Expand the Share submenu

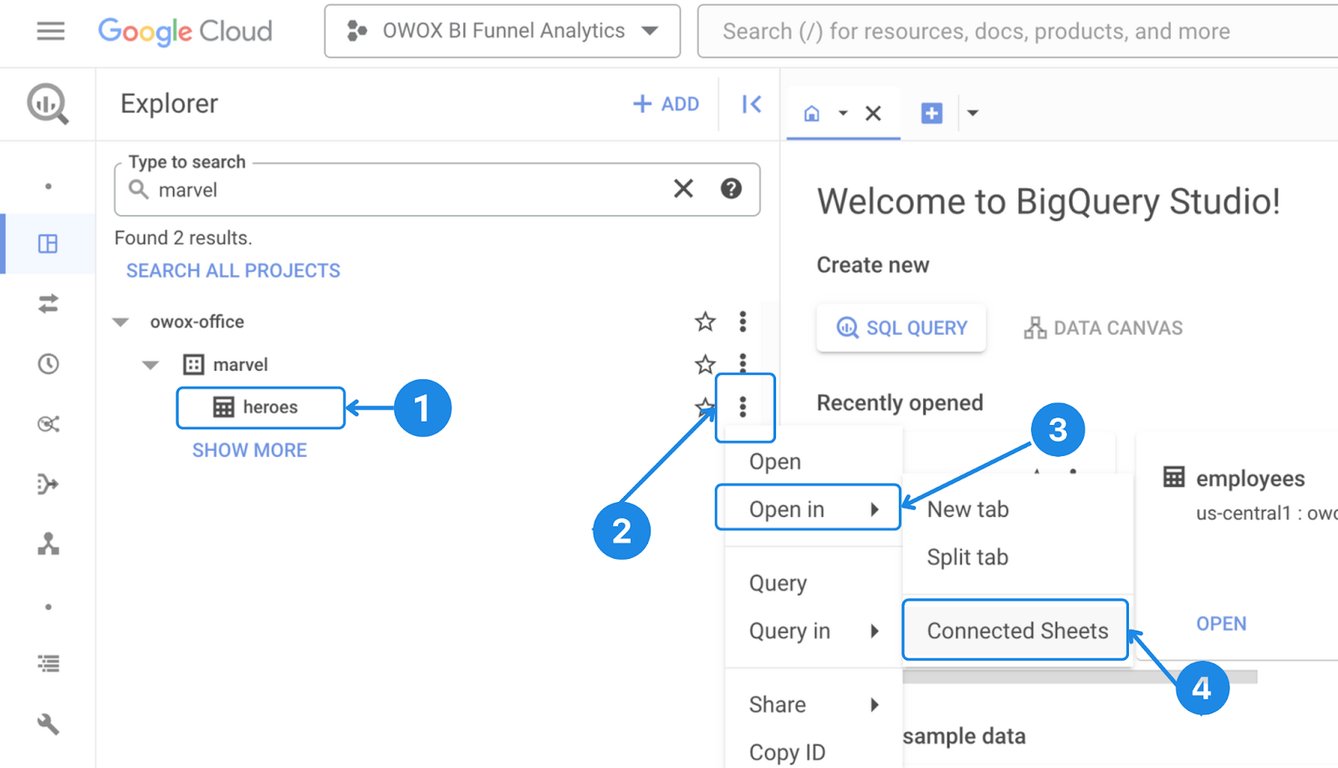pyautogui.click(x=813, y=705)
